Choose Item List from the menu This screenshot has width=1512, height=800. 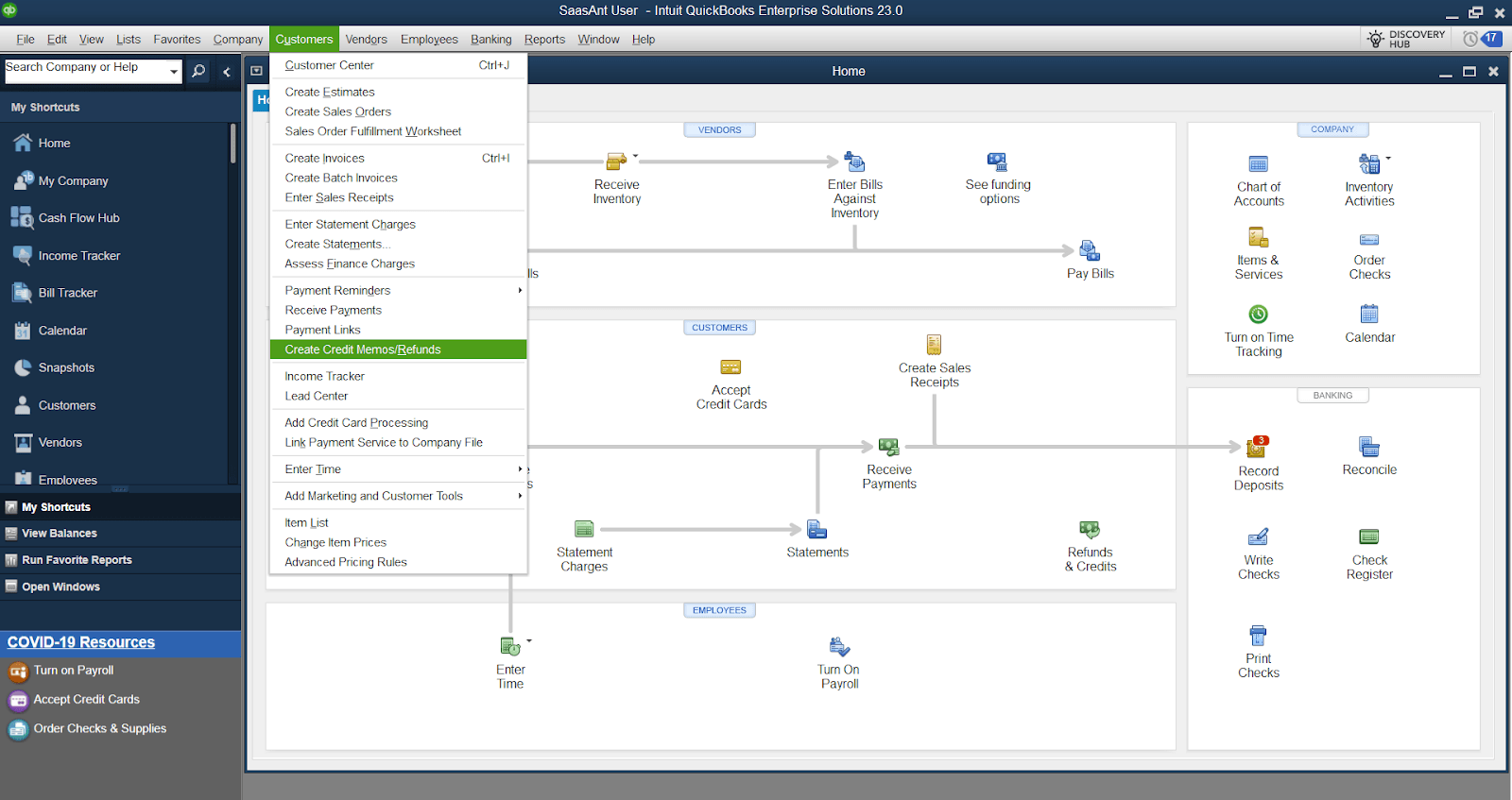pyautogui.click(x=399, y=522)
